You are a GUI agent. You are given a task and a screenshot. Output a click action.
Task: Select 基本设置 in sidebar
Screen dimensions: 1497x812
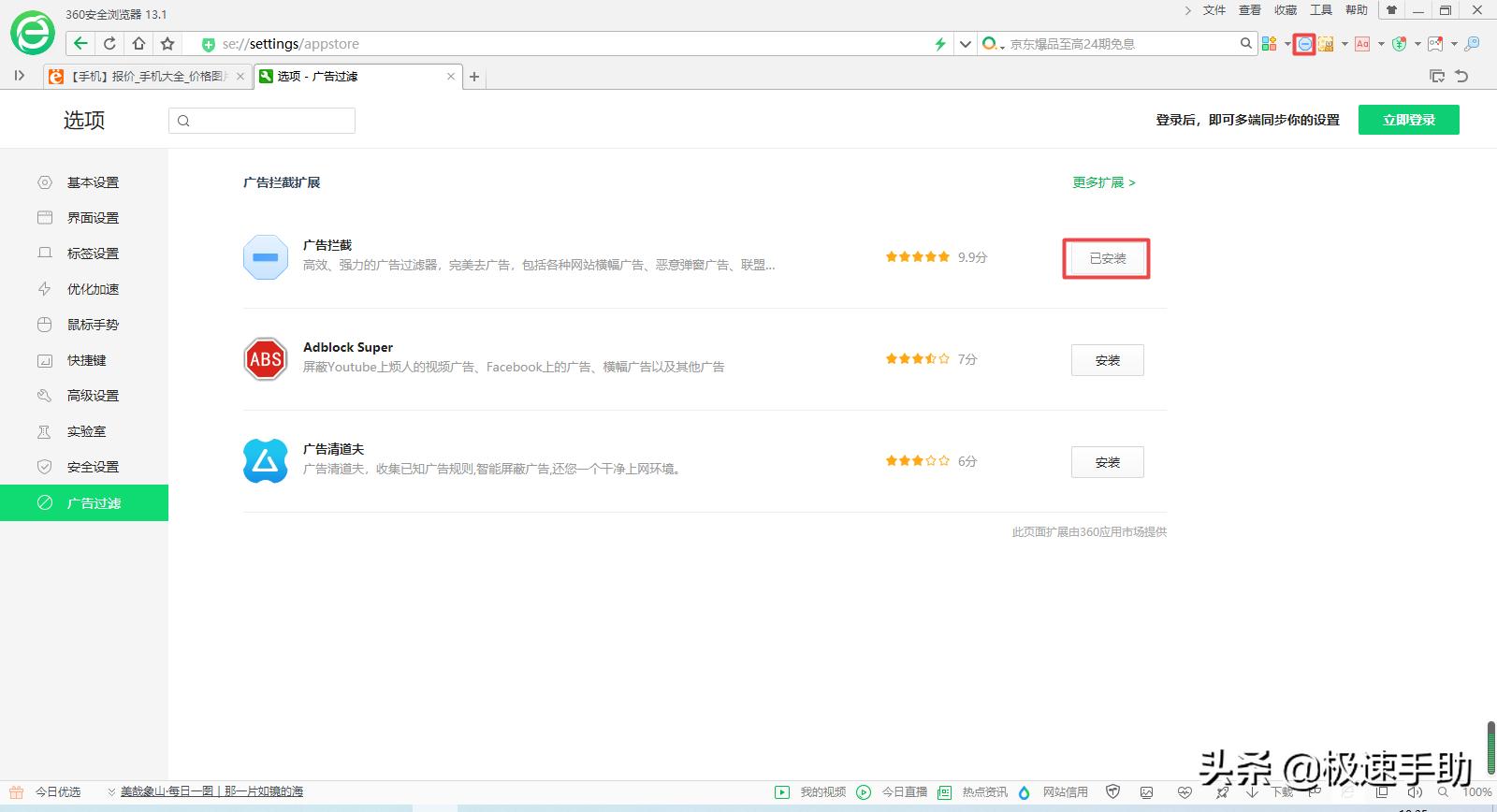[84, 182]
